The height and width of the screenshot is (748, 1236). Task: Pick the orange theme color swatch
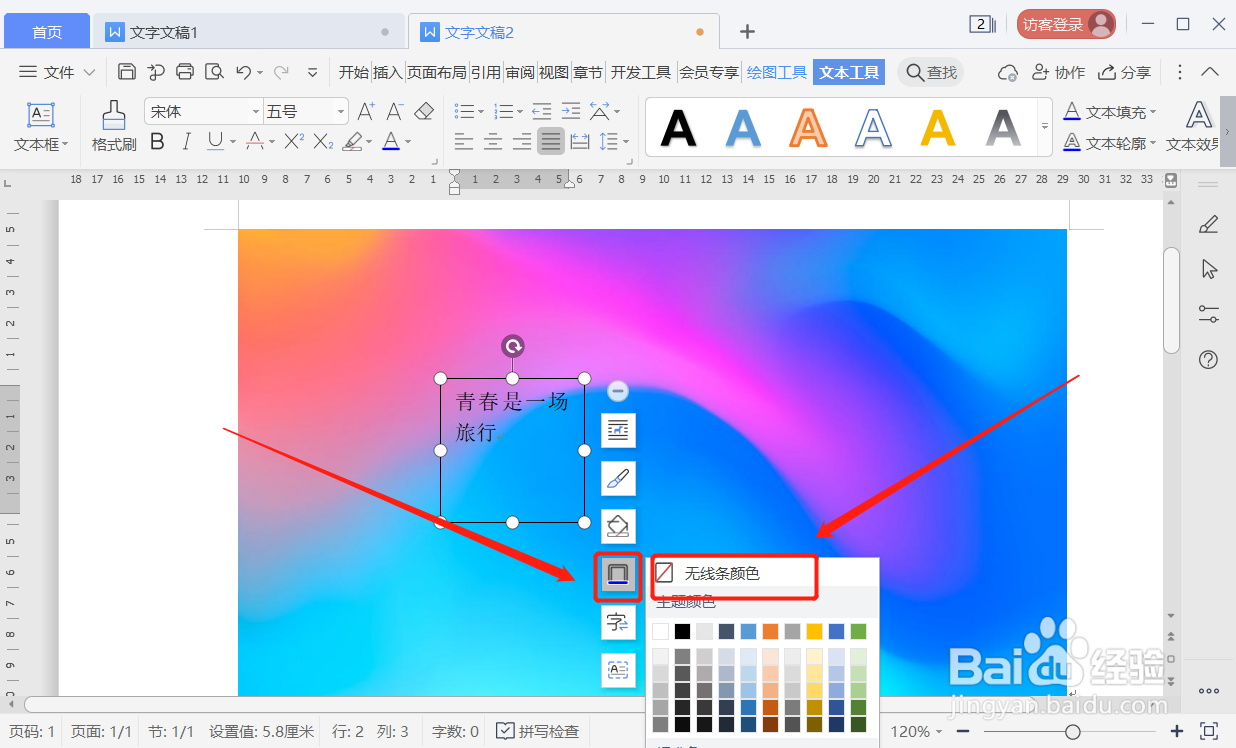pyautogui.click(x=771, y=631)
